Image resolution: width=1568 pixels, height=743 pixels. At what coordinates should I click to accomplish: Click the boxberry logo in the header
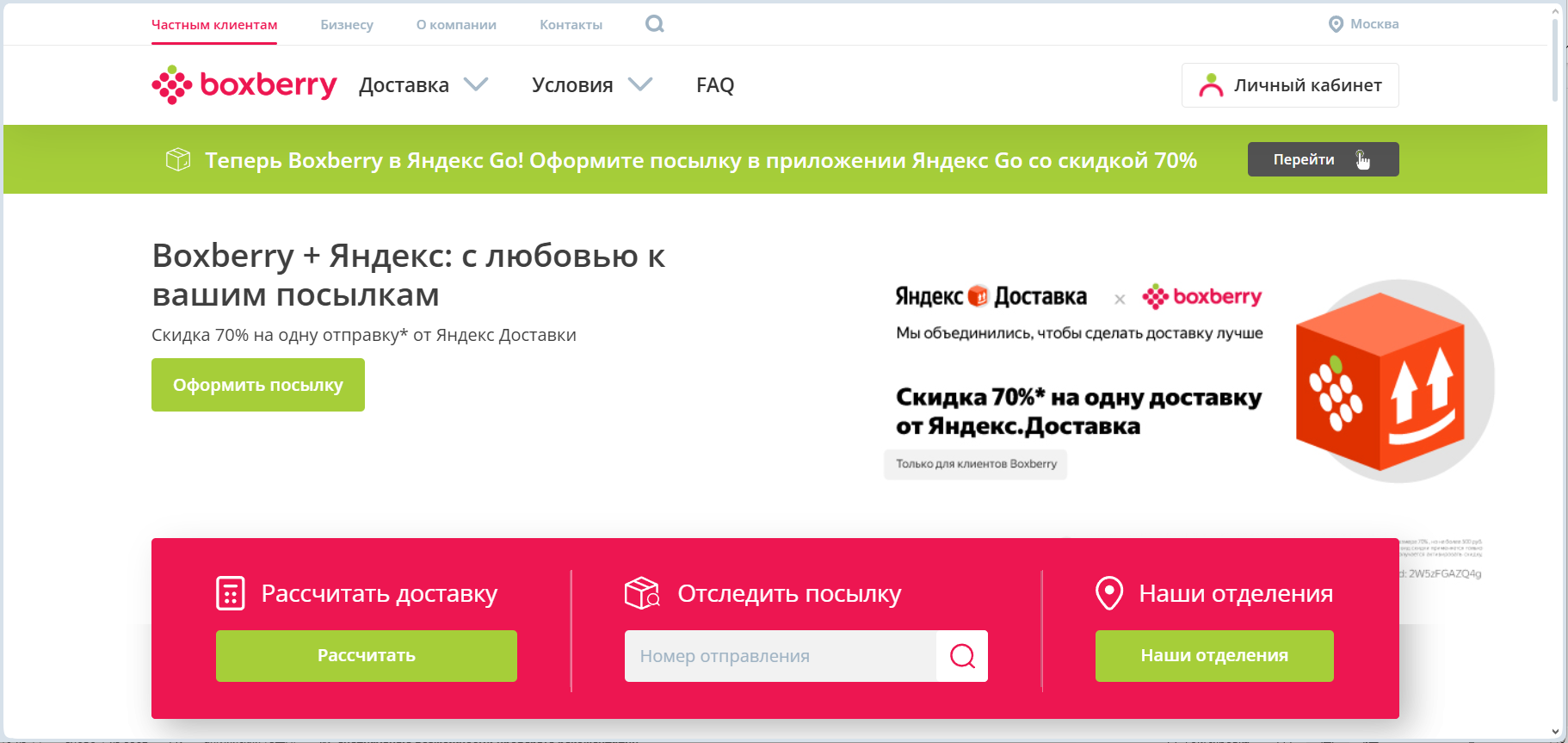click(244, 85)
